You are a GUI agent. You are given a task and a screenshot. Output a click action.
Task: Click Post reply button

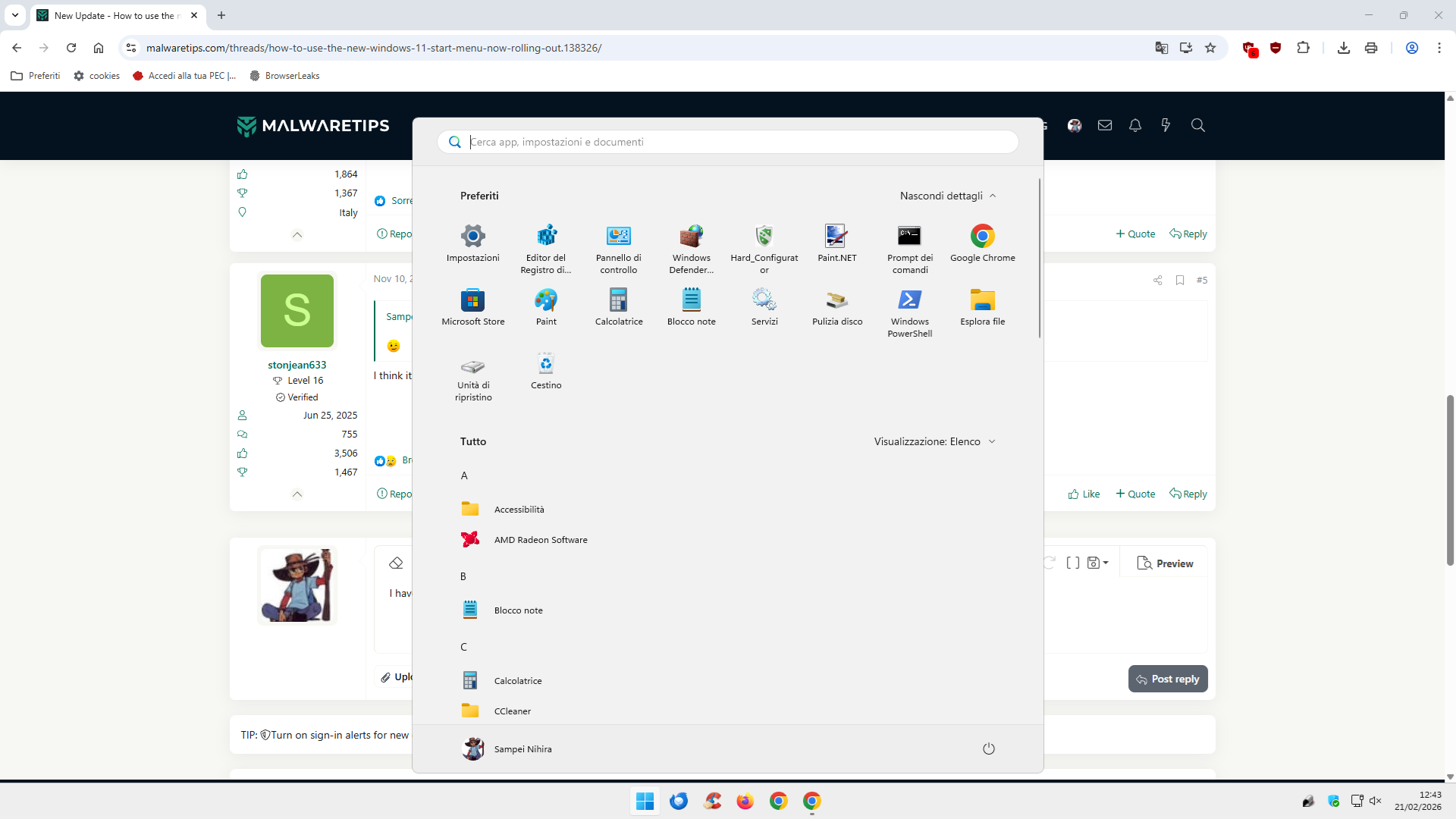pos(1167,679)
